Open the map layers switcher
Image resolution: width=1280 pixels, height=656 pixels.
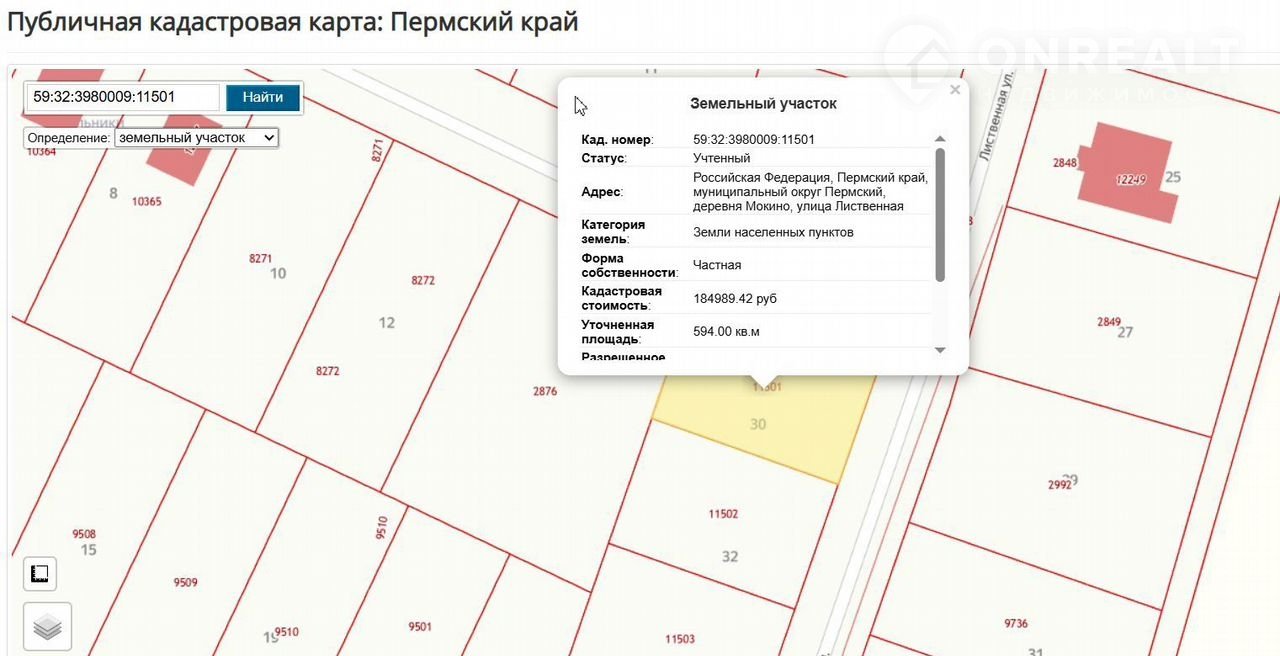pos(47,627)
